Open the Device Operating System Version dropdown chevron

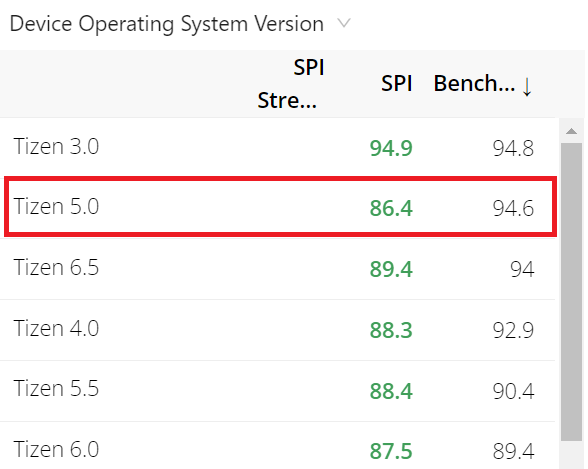[344, 23]
